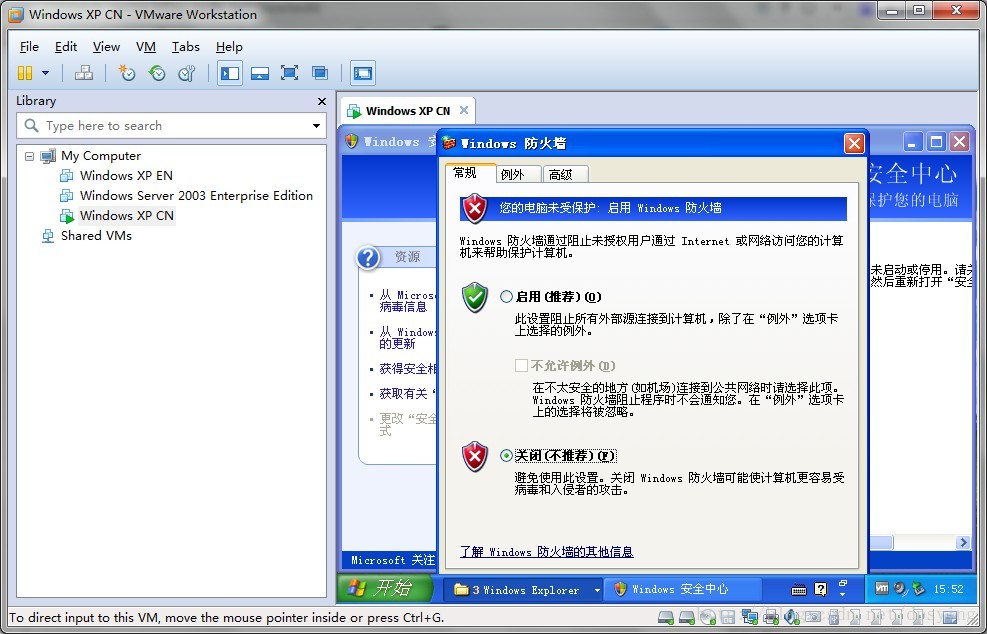Open 了解 Windows 防火墙的其他信息 link
Screen dimensions: 987x634
click(x=546, y=552)
